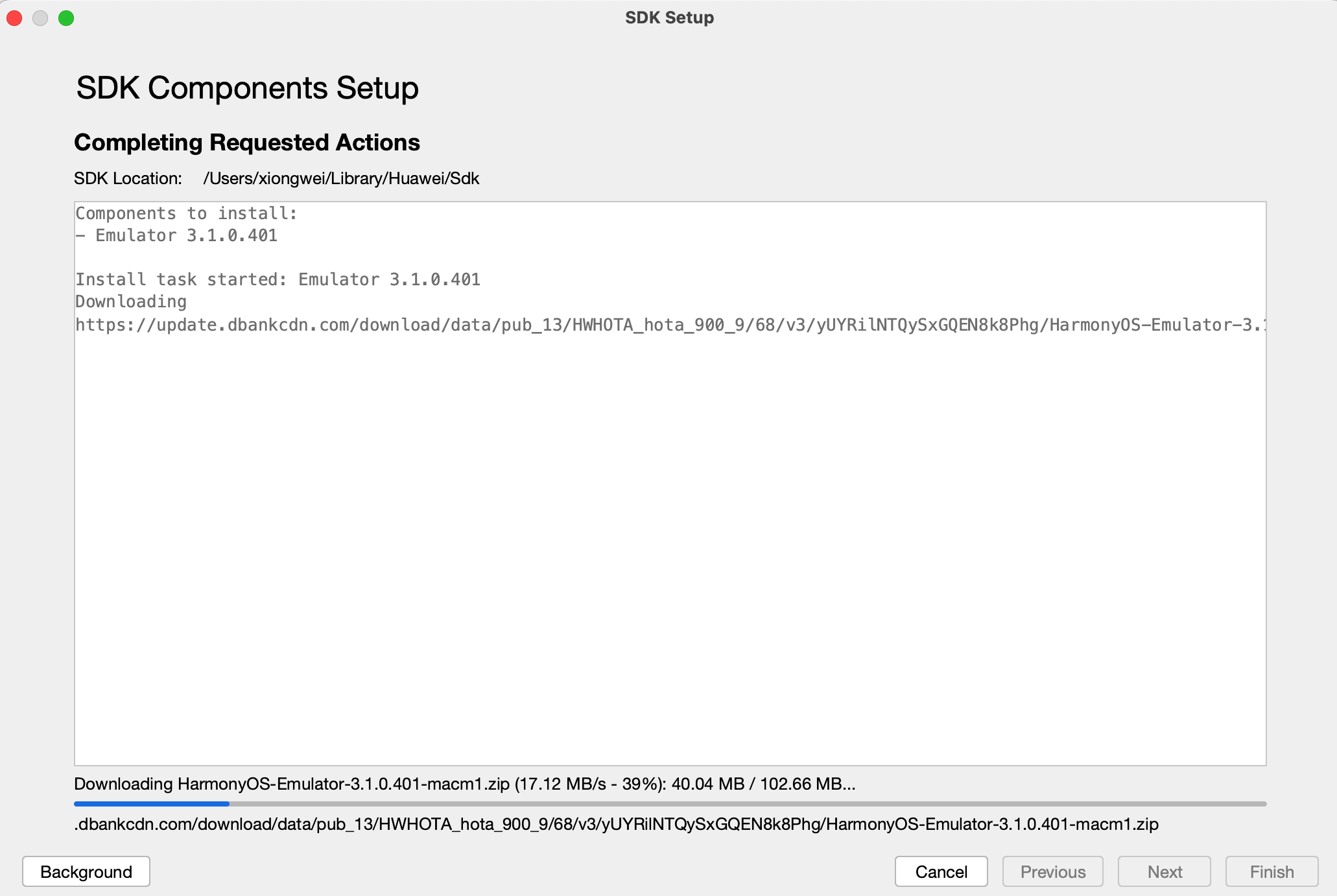Click the 'Components to install' log line
1337x896 pixels.
[186, 213]
